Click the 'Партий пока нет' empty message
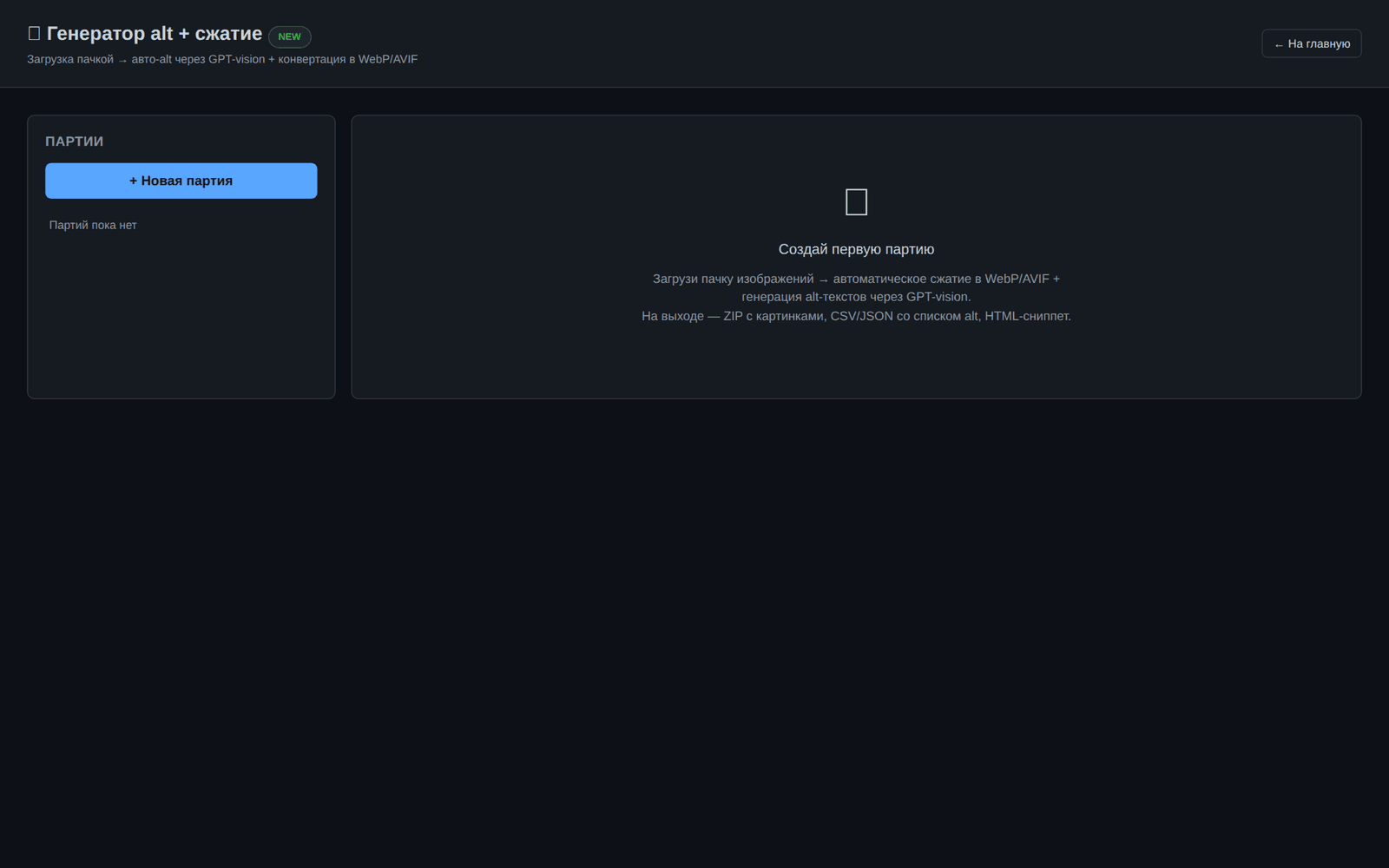1389x868 pixels. [93, 225]
